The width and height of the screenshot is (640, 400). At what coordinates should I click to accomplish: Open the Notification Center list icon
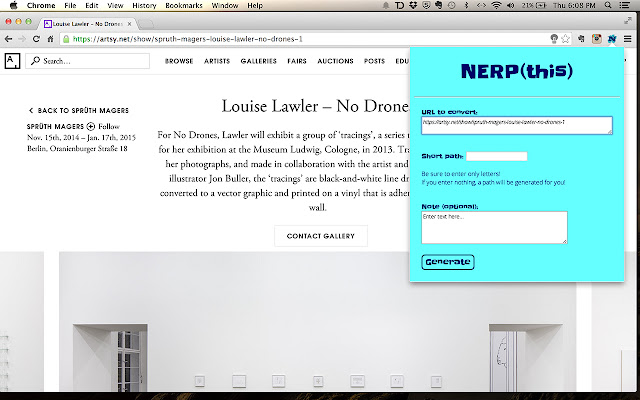click(624, 5)
